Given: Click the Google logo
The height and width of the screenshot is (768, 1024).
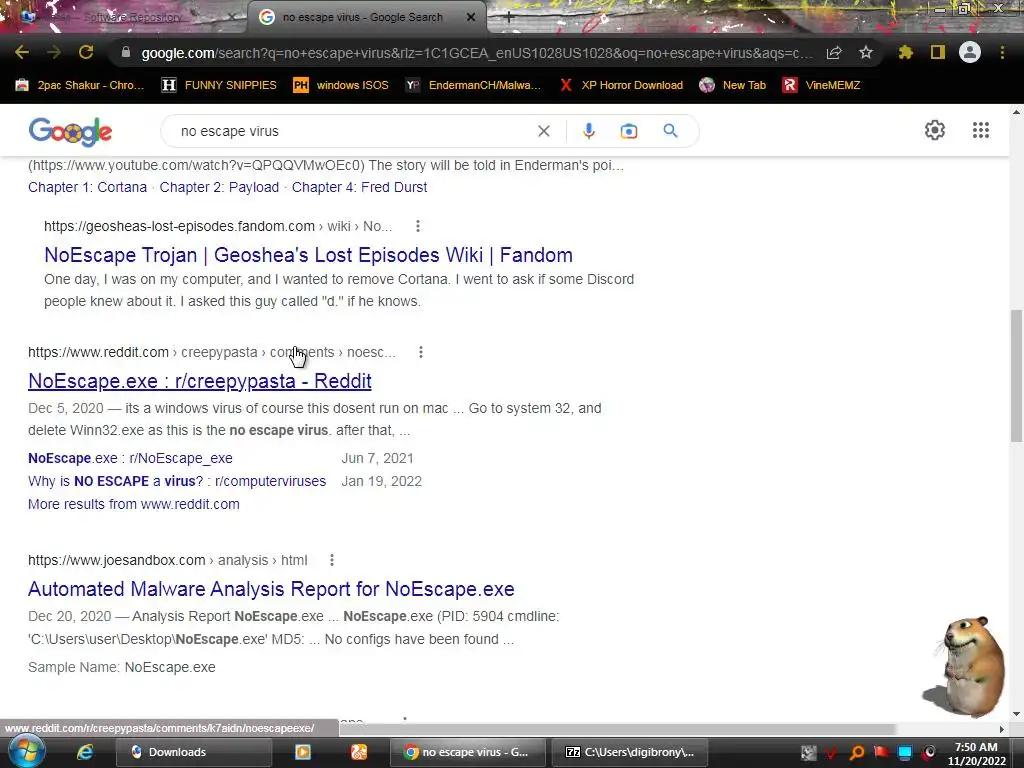Looking at the screenshot, I should coord(71,131).
